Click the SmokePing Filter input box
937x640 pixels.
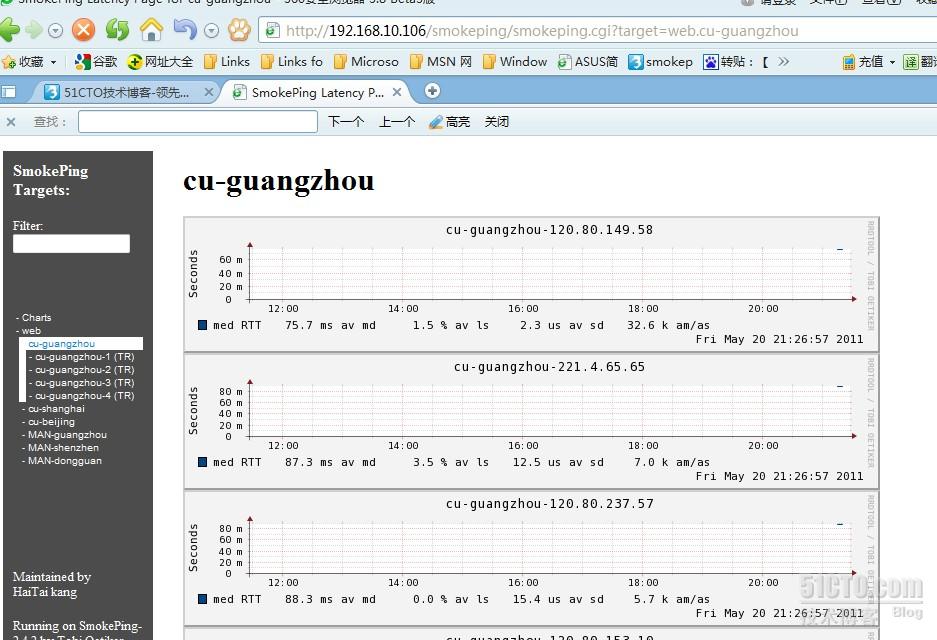coord(71,243)
